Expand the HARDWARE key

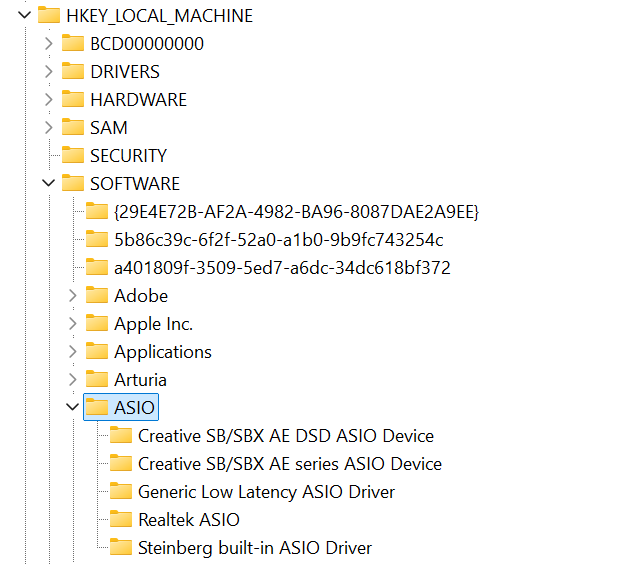point(48,100)
